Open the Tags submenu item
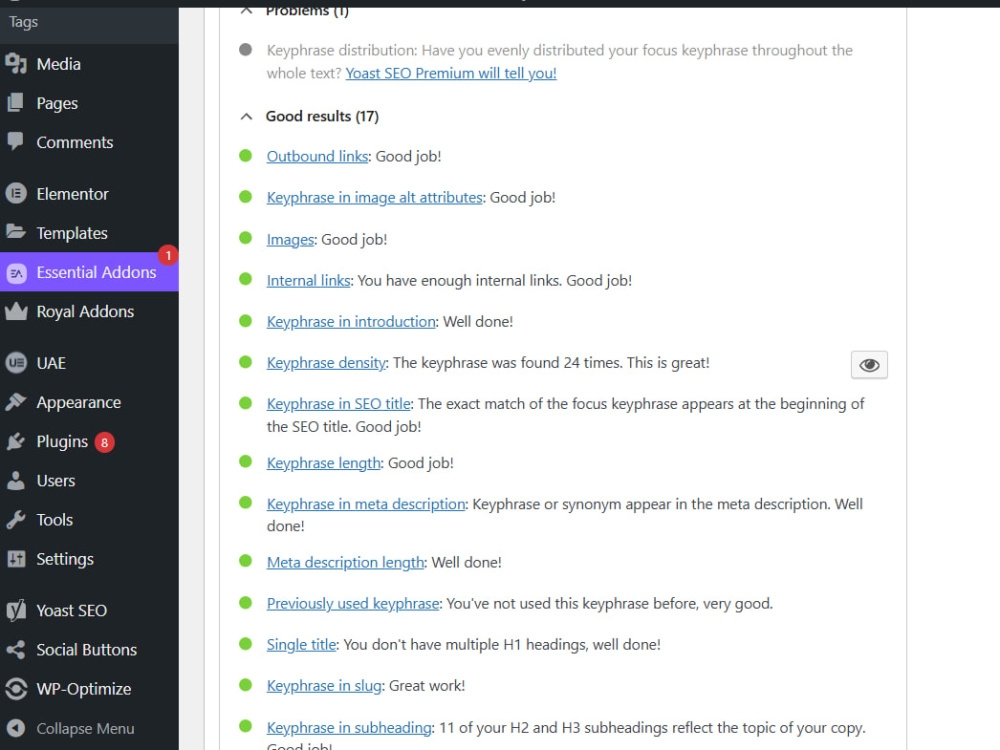 [24, 22]
